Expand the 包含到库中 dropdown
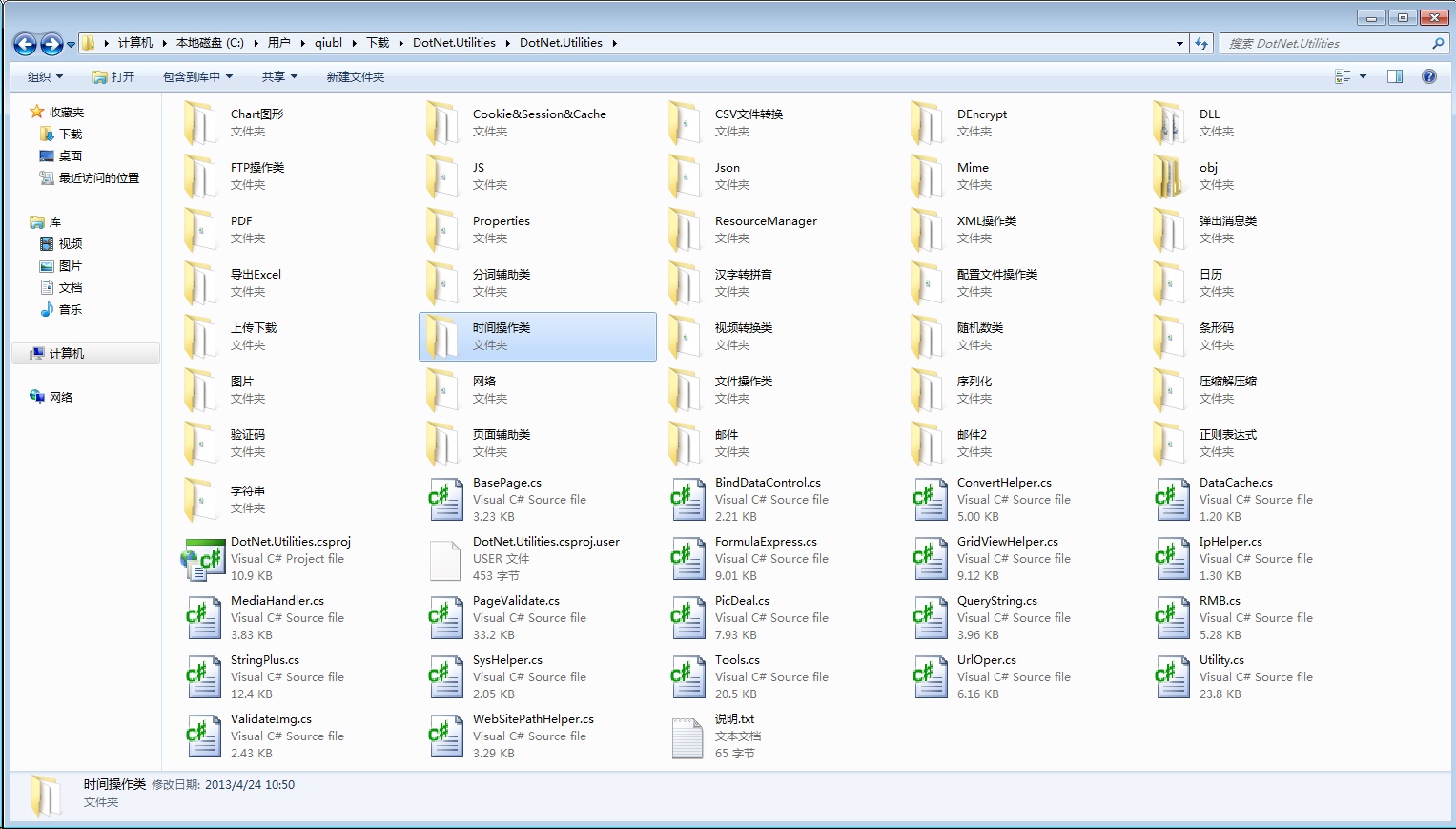 197,76
